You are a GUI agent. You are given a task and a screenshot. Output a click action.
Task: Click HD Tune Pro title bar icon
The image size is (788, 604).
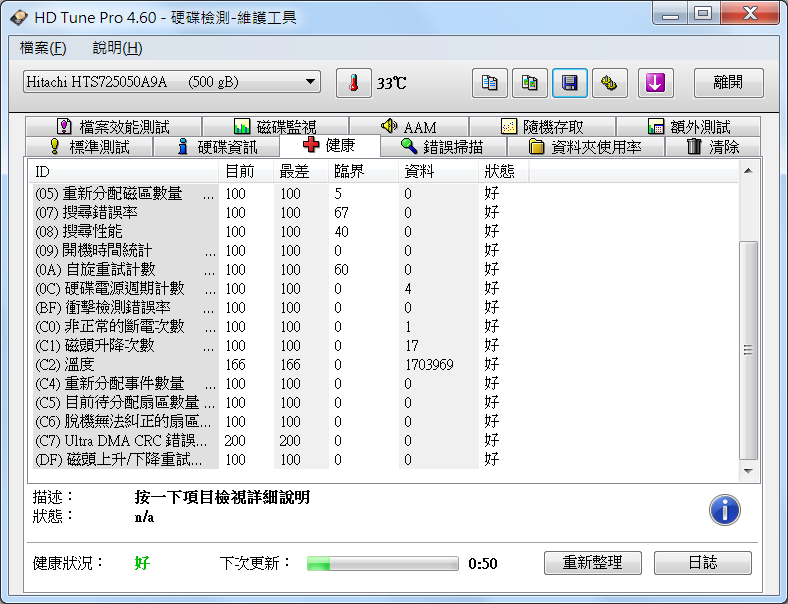click(x=19, y=18)
